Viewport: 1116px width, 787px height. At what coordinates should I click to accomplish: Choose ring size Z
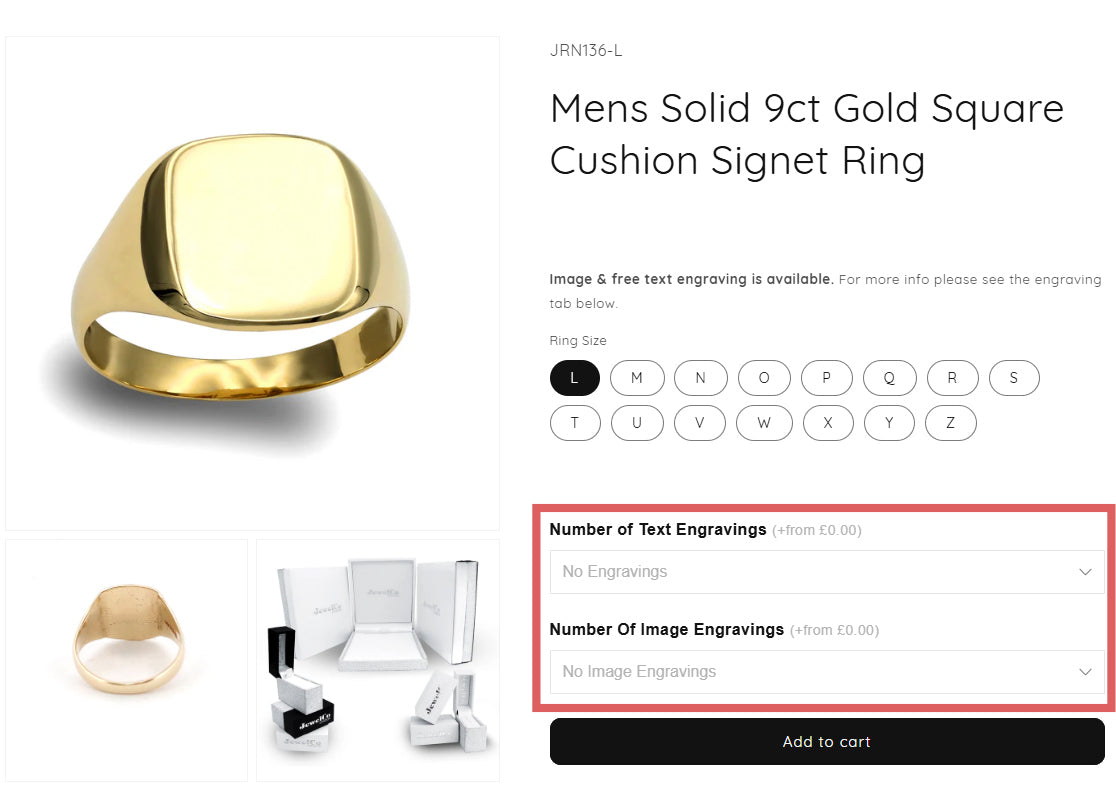tap(950, 422)
